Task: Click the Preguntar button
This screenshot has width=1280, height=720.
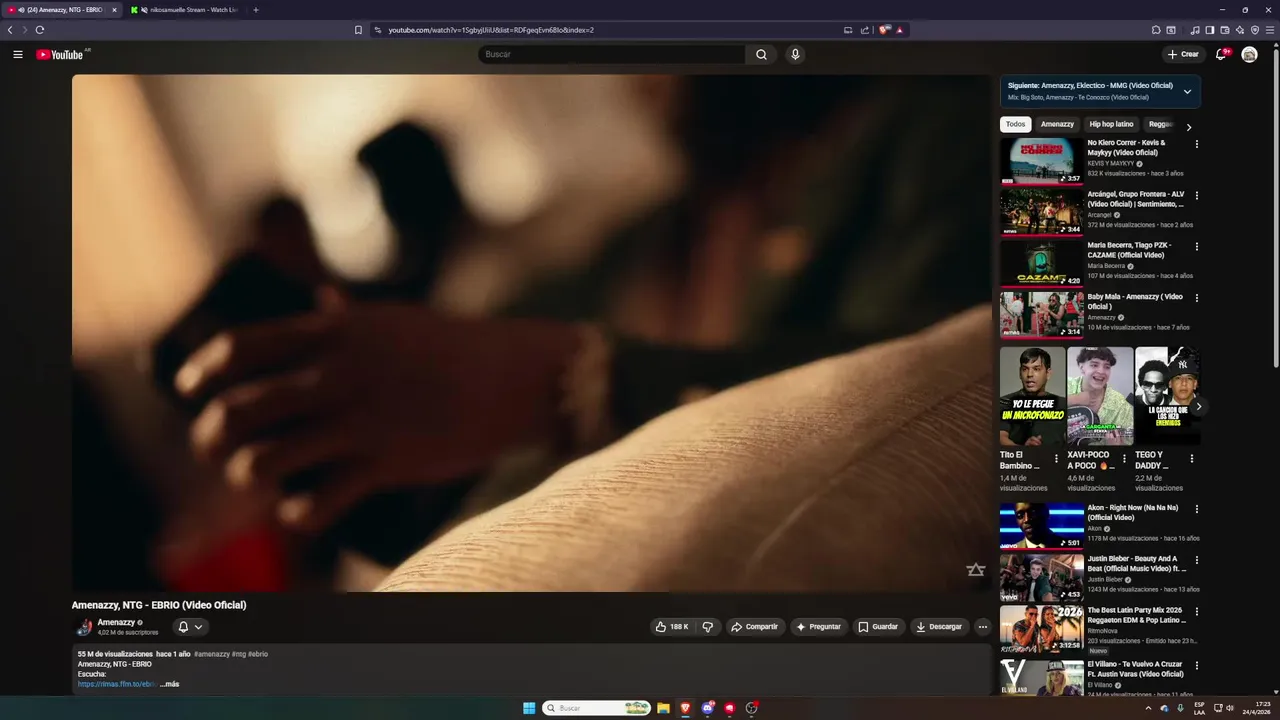Action: click(818, 627)
